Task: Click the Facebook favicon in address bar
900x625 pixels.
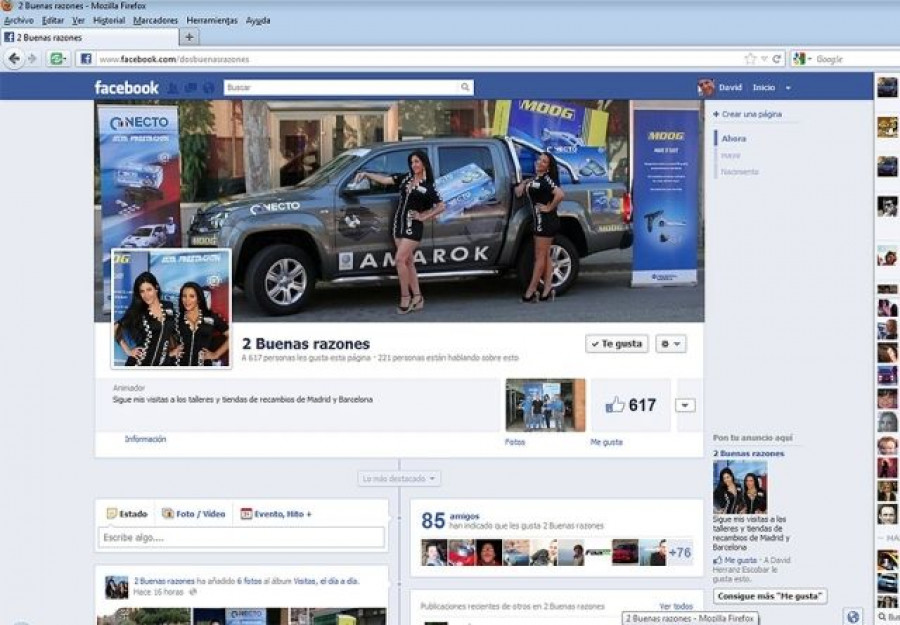Action: 86,59
